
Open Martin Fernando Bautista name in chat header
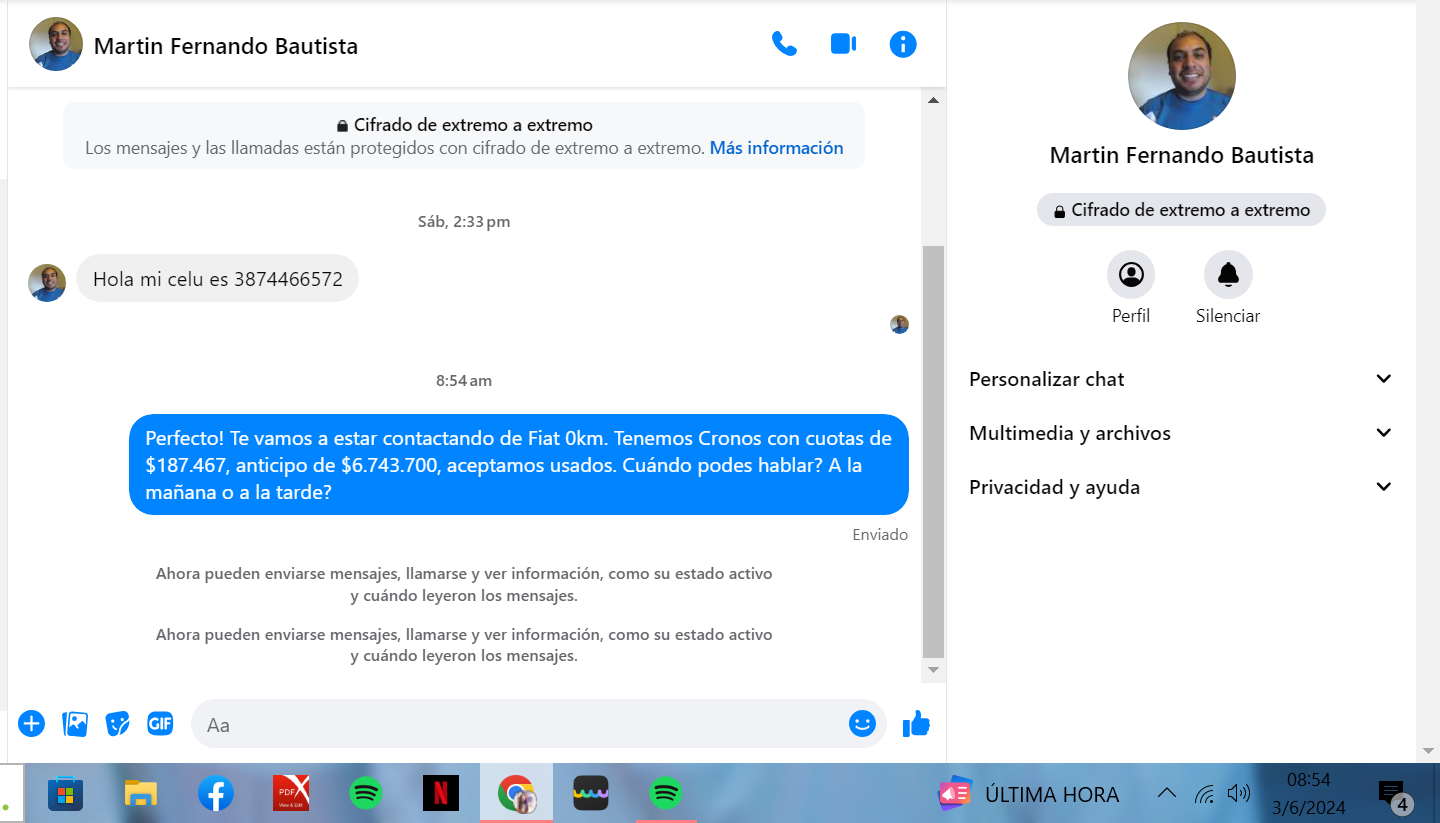226,46
